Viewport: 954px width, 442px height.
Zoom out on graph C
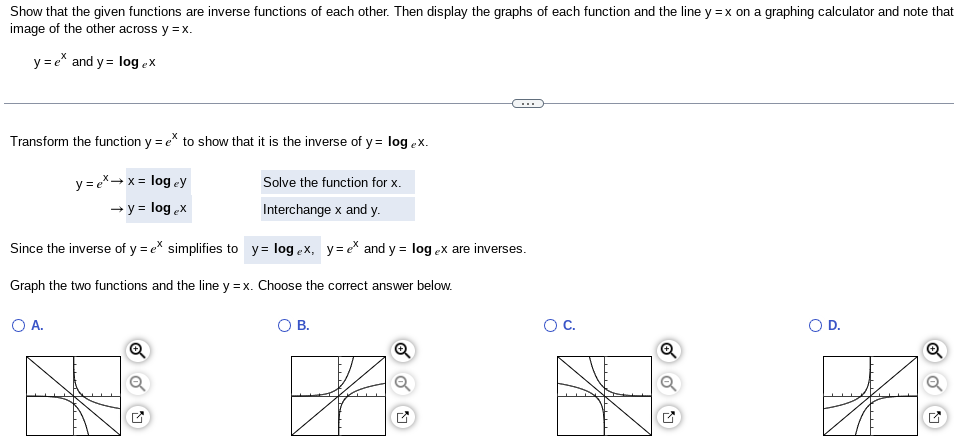click(x=667, y=384)
